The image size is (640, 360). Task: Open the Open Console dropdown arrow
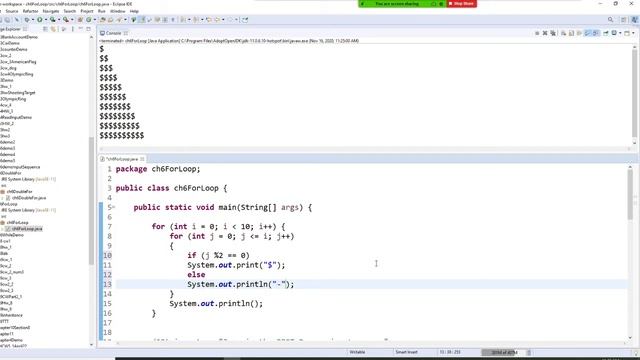pos(633,33)
